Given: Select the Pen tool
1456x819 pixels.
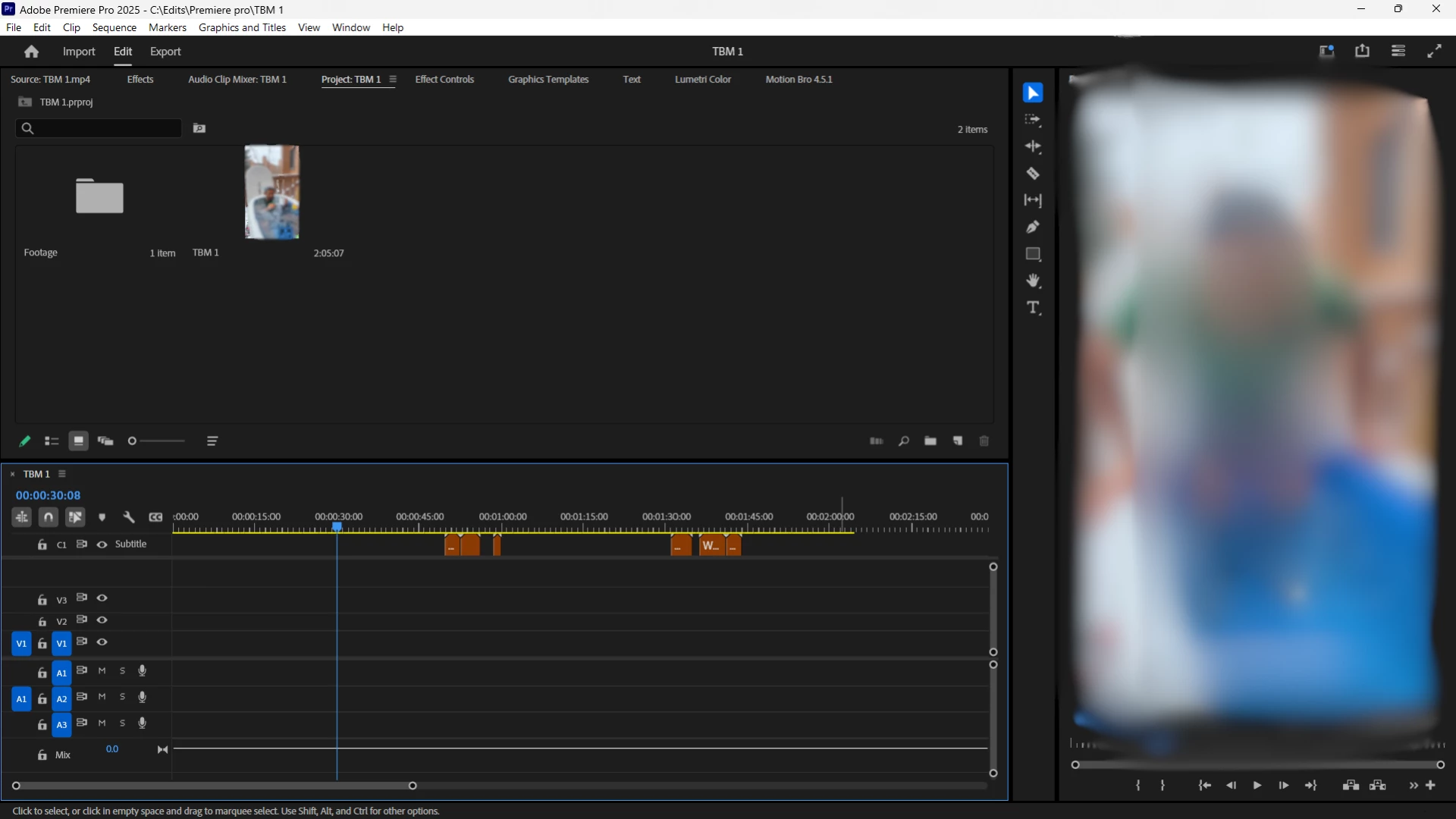Looking at the screenshot, I should [x=1033, y=227].
